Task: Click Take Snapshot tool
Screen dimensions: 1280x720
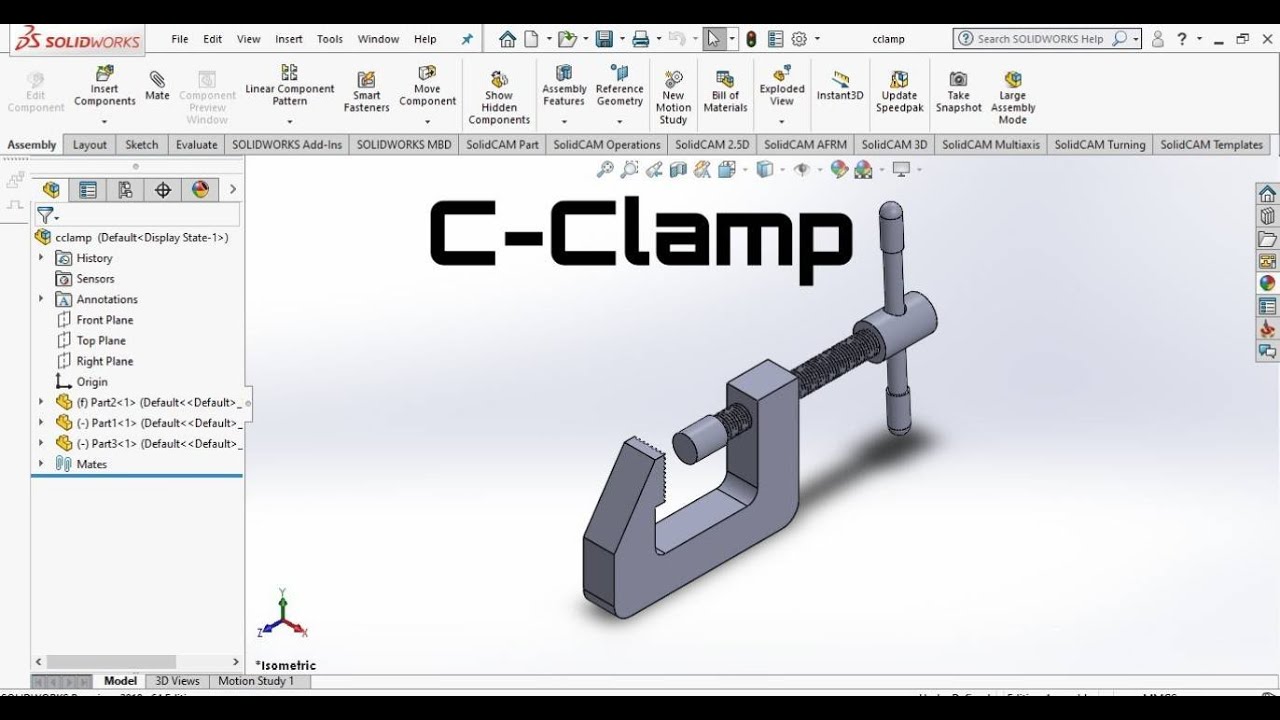Action: (x=958, y=91)
